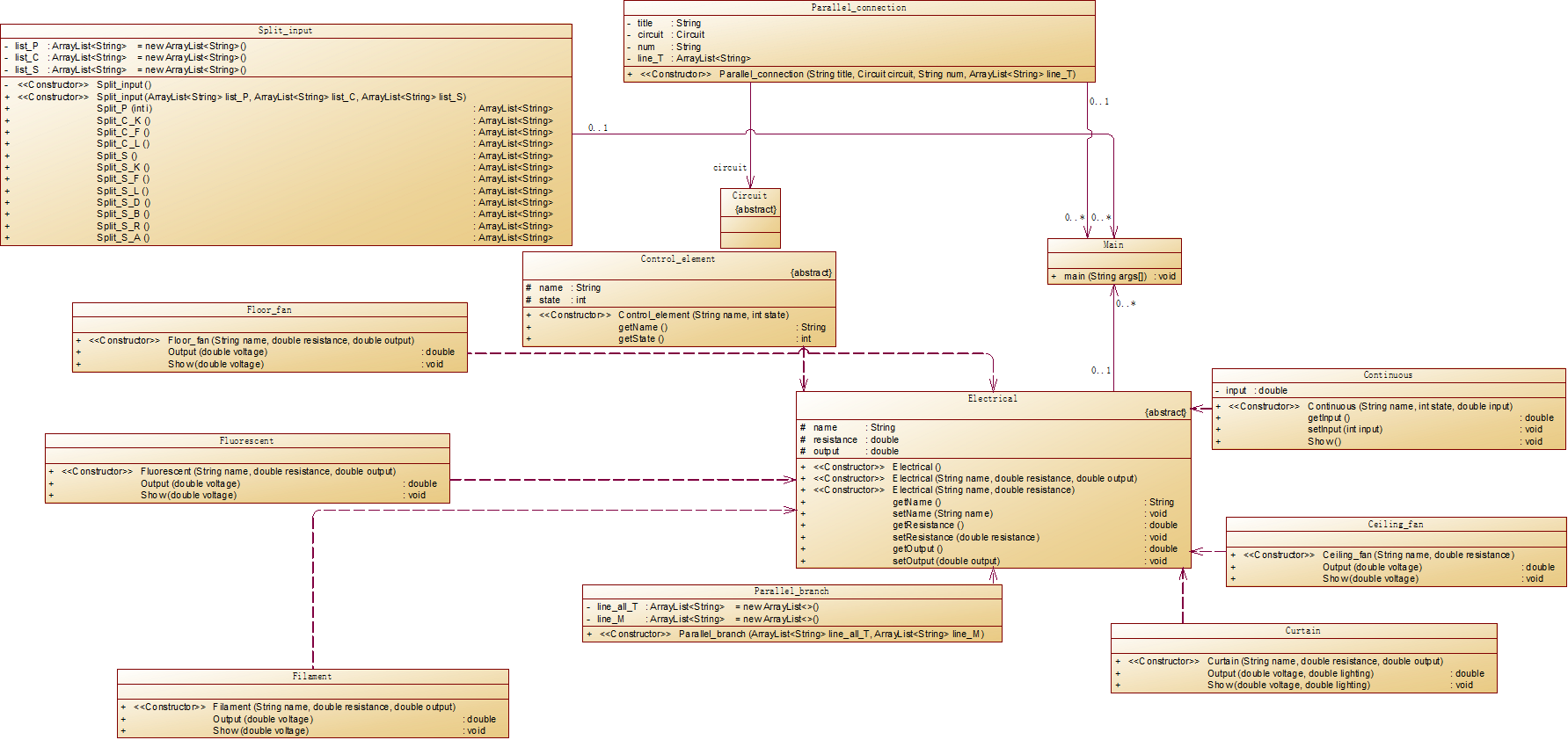Click the main (String args[]) method
Viewport: 1568px width, 740px height.
click(1113, 276)
